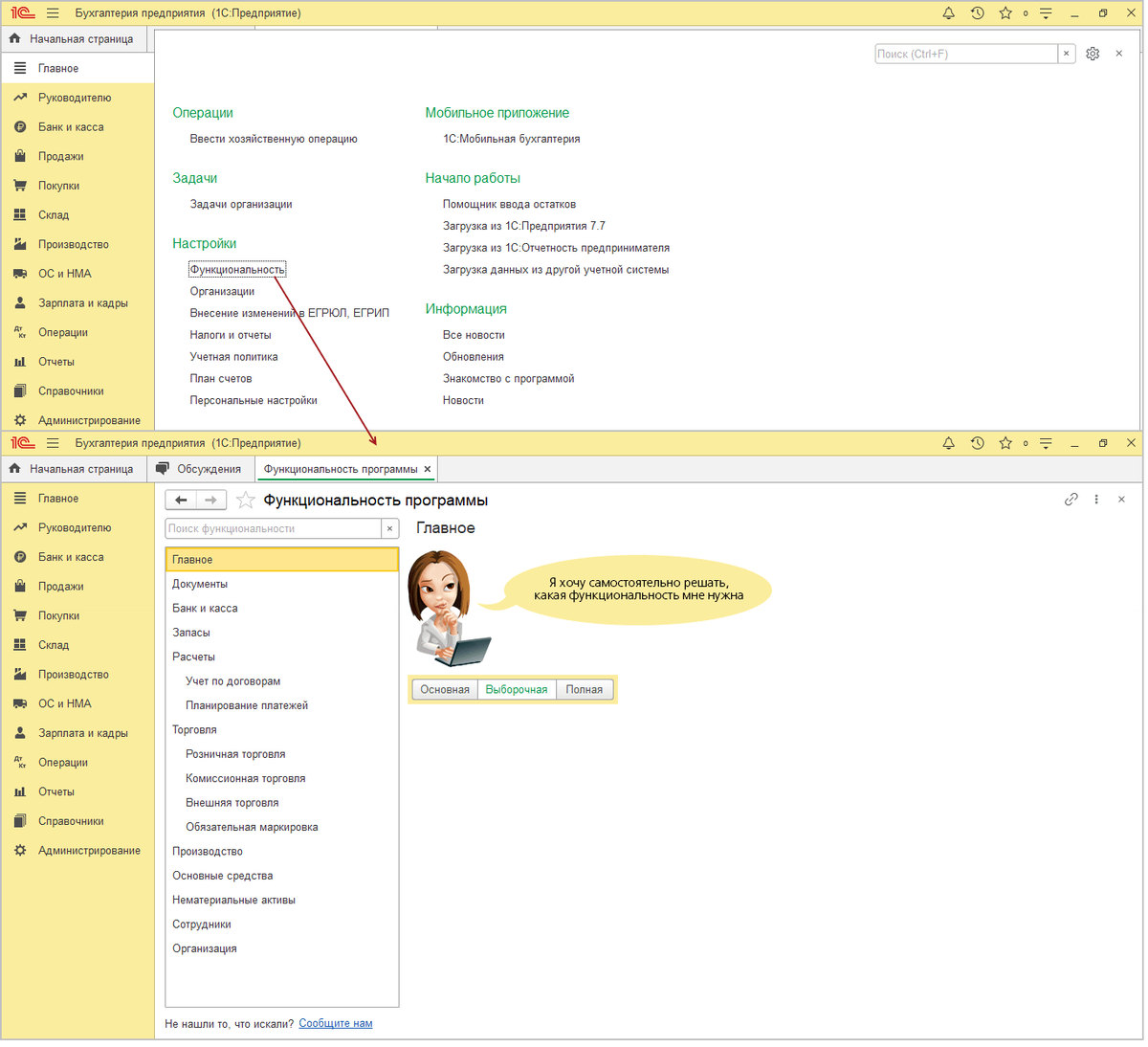This screenshot has width=1148, height=1047.
Task: Open Задачи организации link
Action: pos(241,204)
